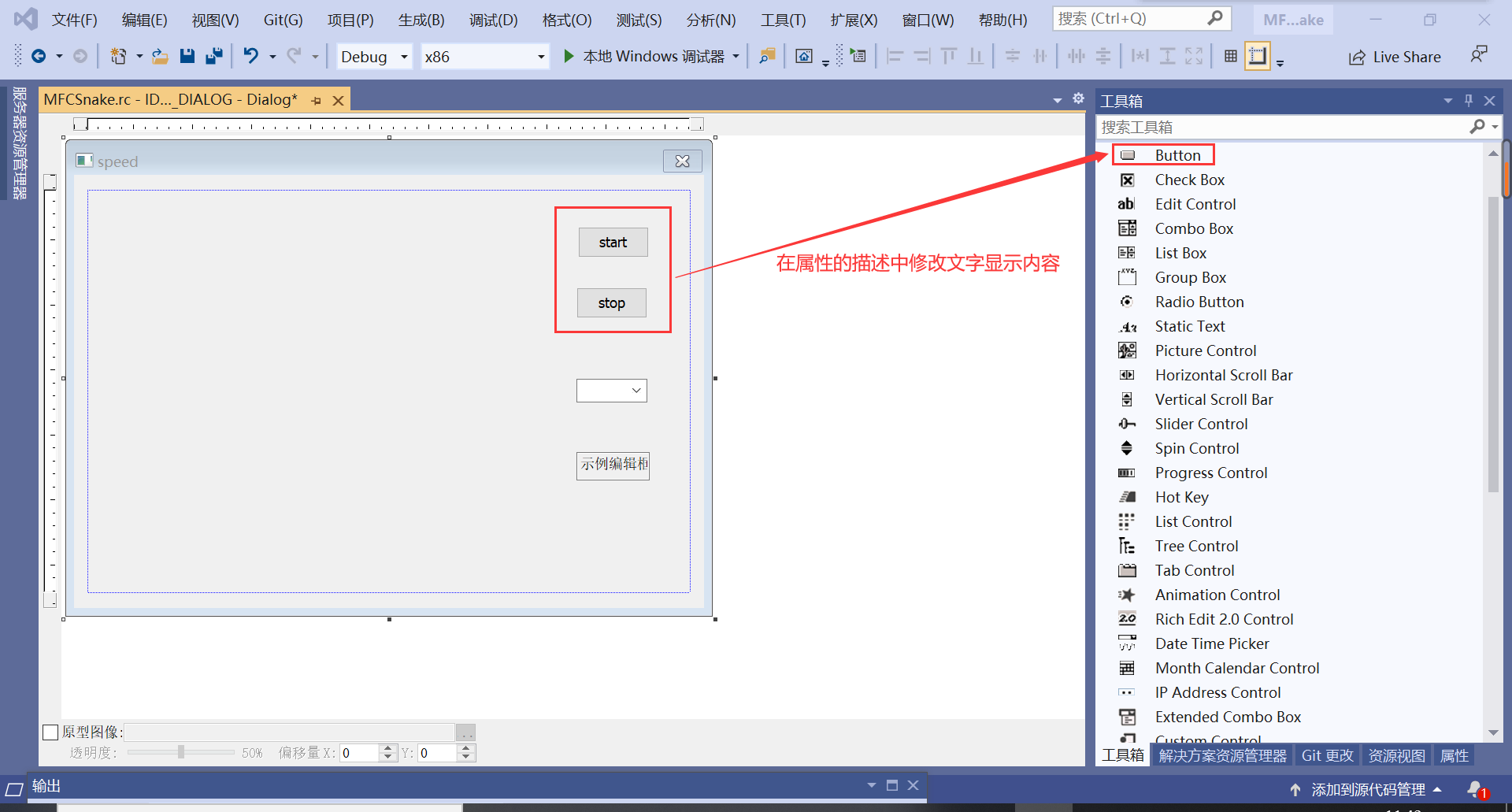Click the feedback person icon

pos(1478,55)
